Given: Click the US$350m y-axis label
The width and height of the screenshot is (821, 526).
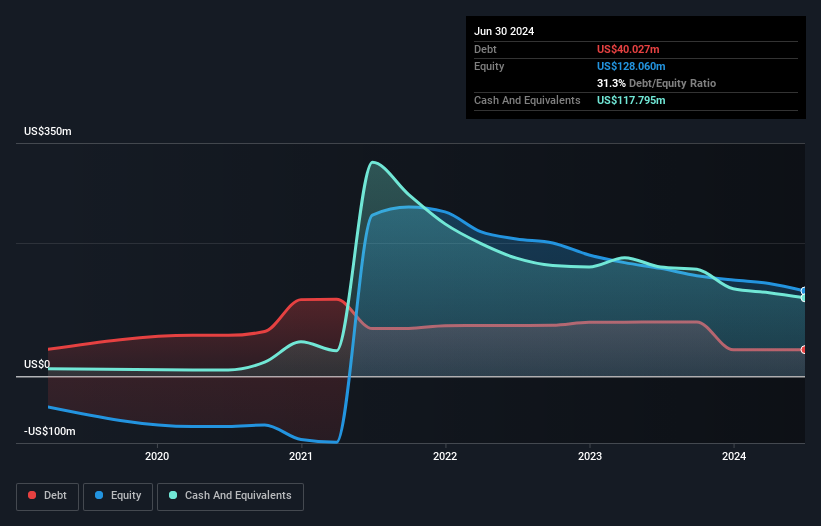Looking at the screenshot, I should 48,131.
